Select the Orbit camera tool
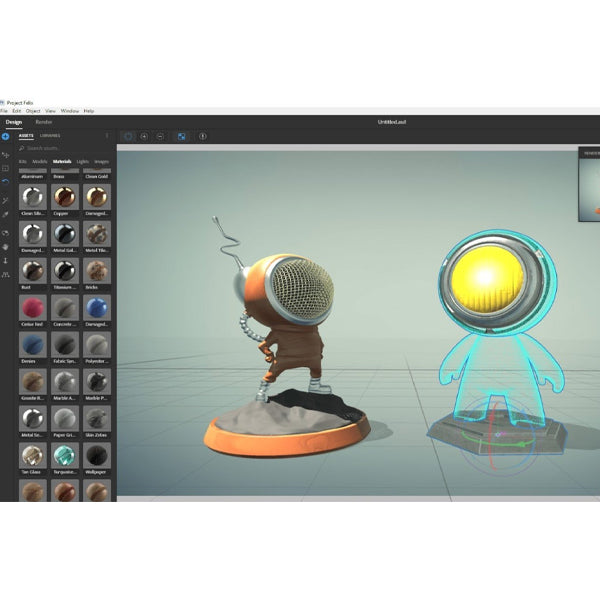The width and height of the screenshot is (600, 600). coord(6,232)
